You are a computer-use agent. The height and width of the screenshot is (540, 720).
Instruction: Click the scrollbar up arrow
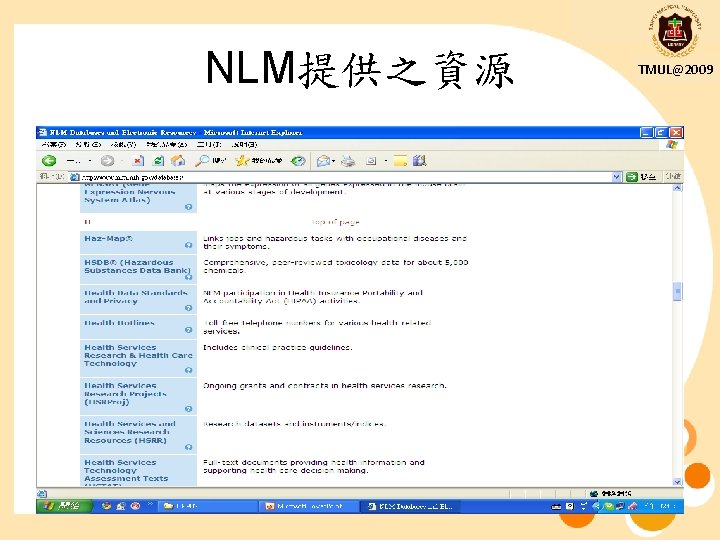pos(677,188)
